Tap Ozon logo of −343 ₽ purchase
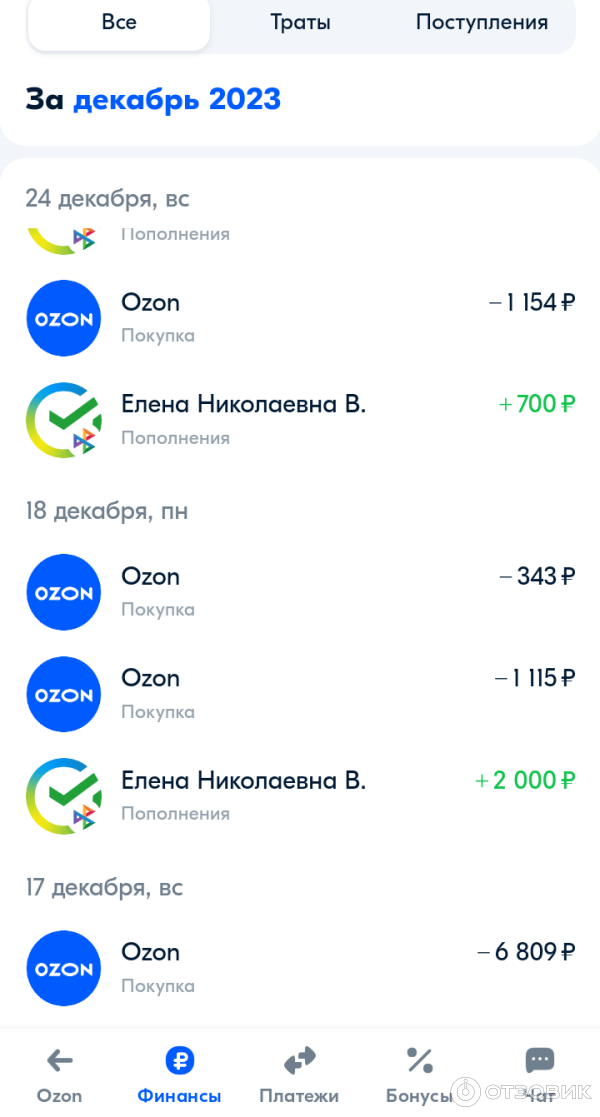Screen dimensions: 600x1117 (64, 592)
